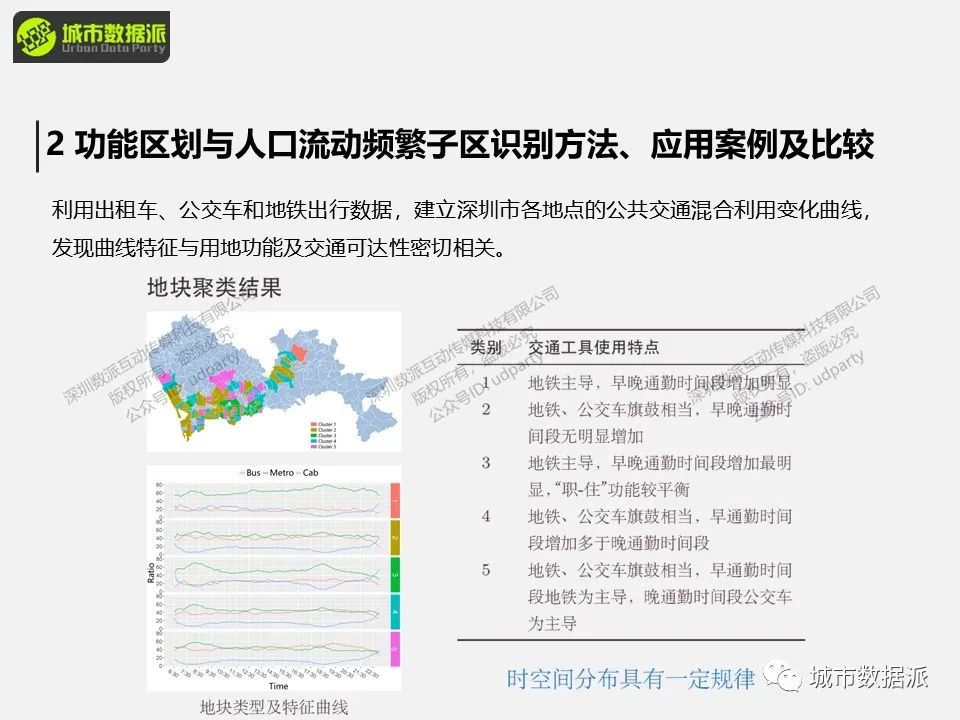
Task: Click the line 段增加多于晚通勤时间段
Action: click(618, 543)
